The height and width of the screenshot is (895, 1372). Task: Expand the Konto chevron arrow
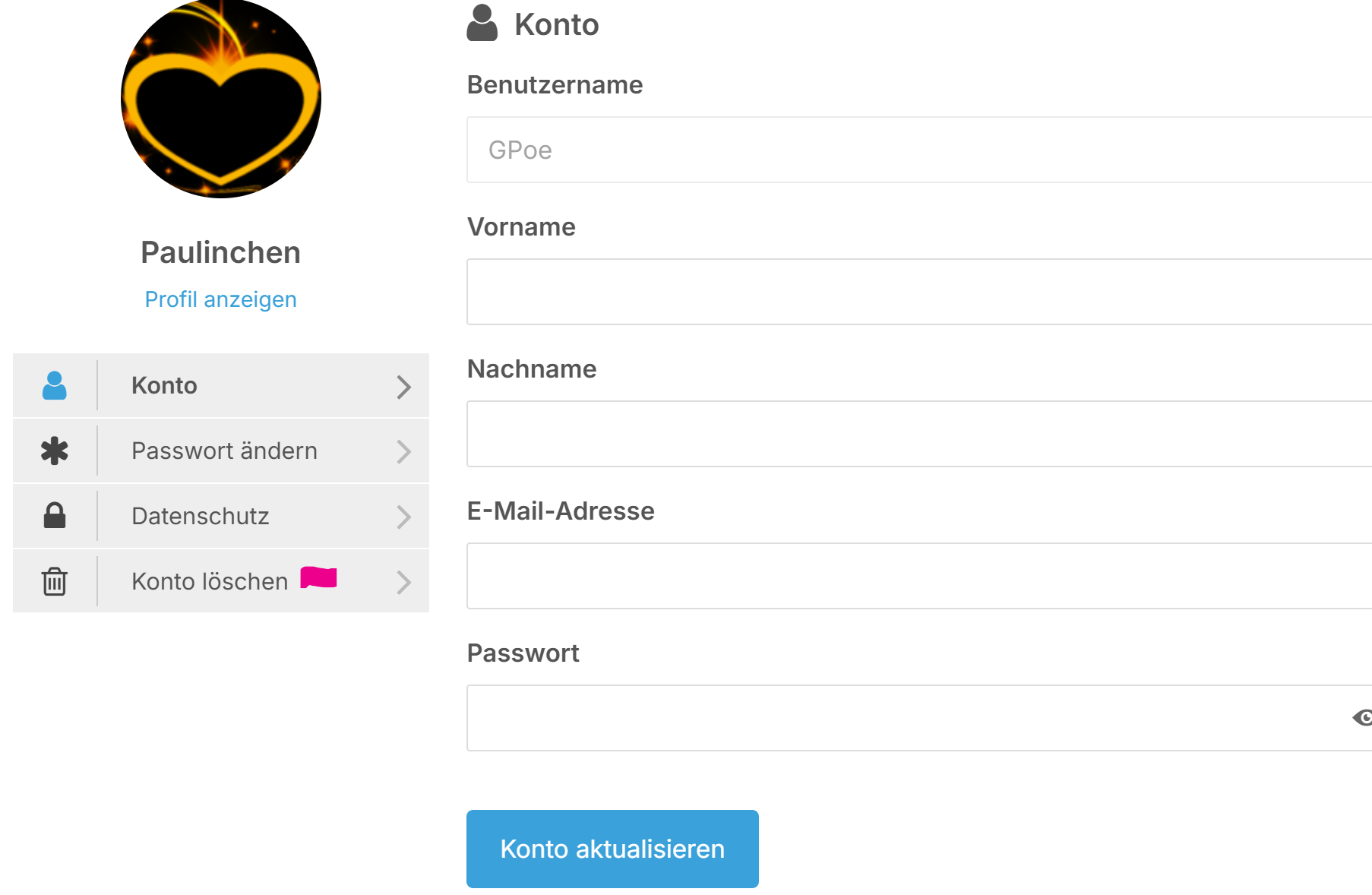point(403,387)
